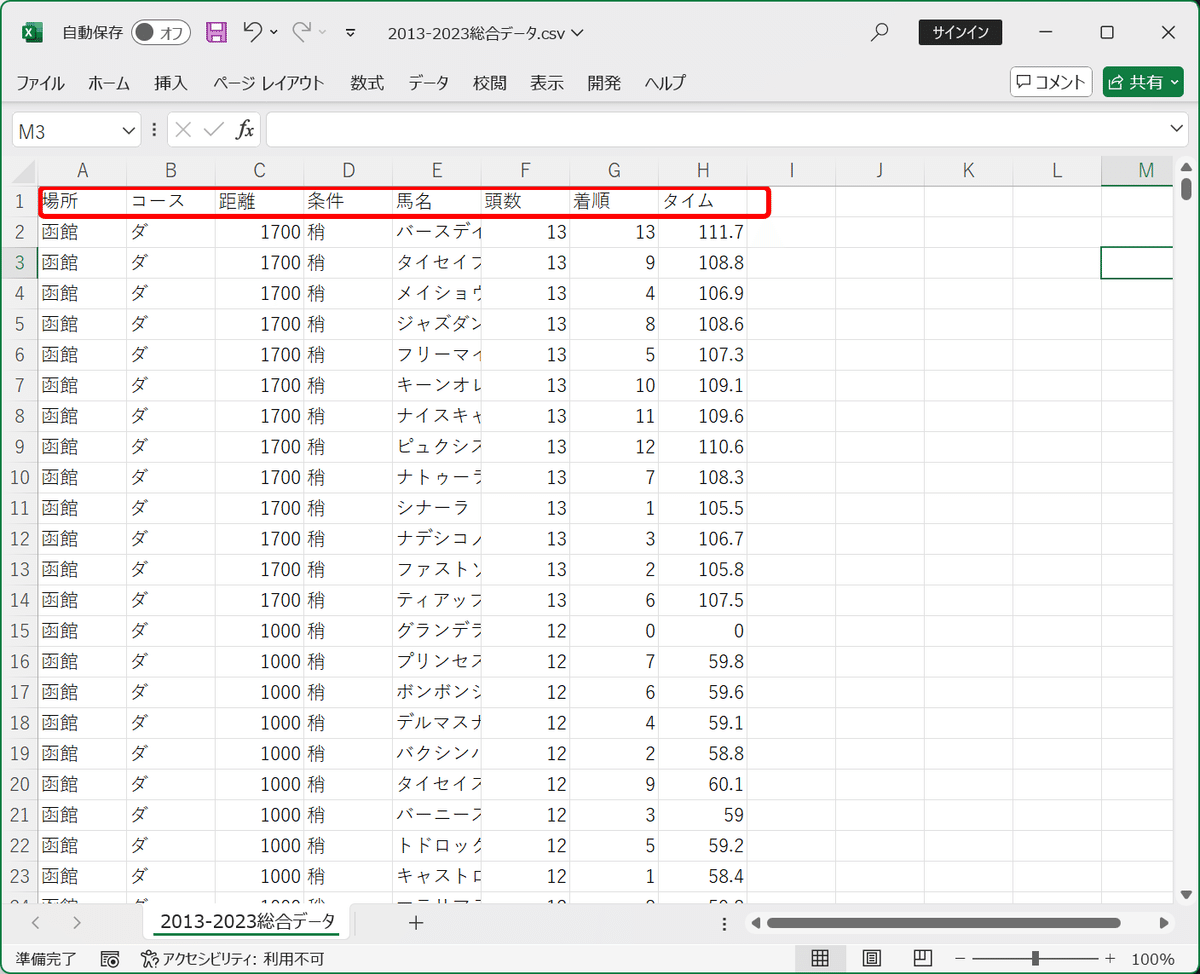Click header cell タイム
The width and height of the screenshot is (1200, 974).
tap(703, 201)
